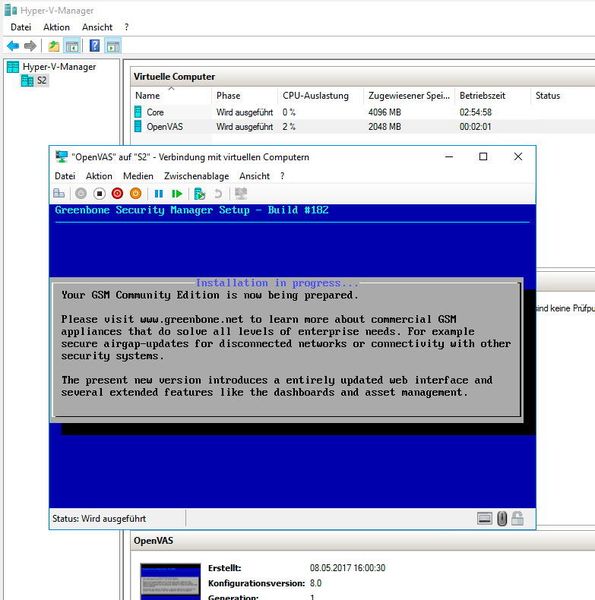Image resolution: width=595 pixels, height=600 pixels.
Task: Click the Virtuelle Computer panel header
Action: [362, 77]
